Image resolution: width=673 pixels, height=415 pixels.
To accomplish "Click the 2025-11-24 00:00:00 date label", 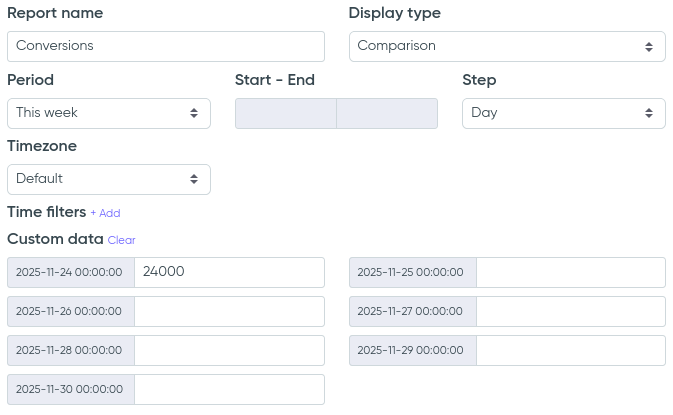I will coord(70,272).
